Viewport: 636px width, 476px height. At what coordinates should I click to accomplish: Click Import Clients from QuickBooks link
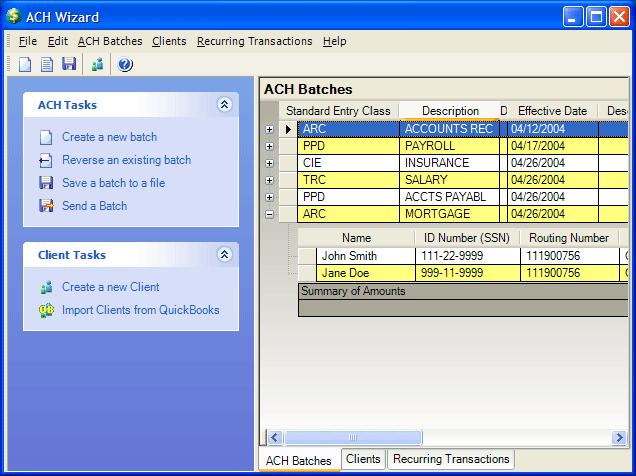[x=141, y=310]
